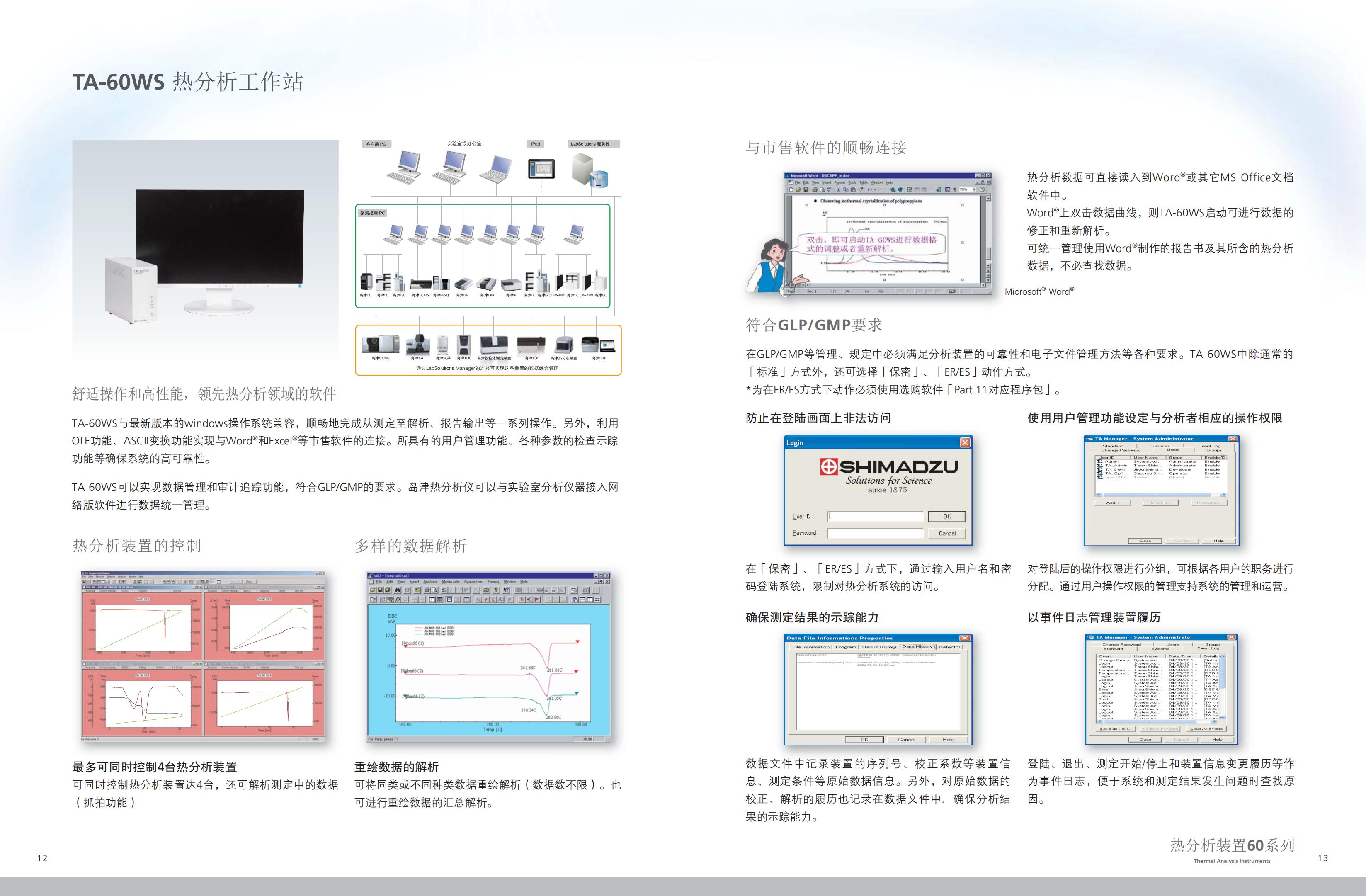1366x896 pixels.
Task: Click the TA_Admin user icon in list
Action: tap(1100, 466)
